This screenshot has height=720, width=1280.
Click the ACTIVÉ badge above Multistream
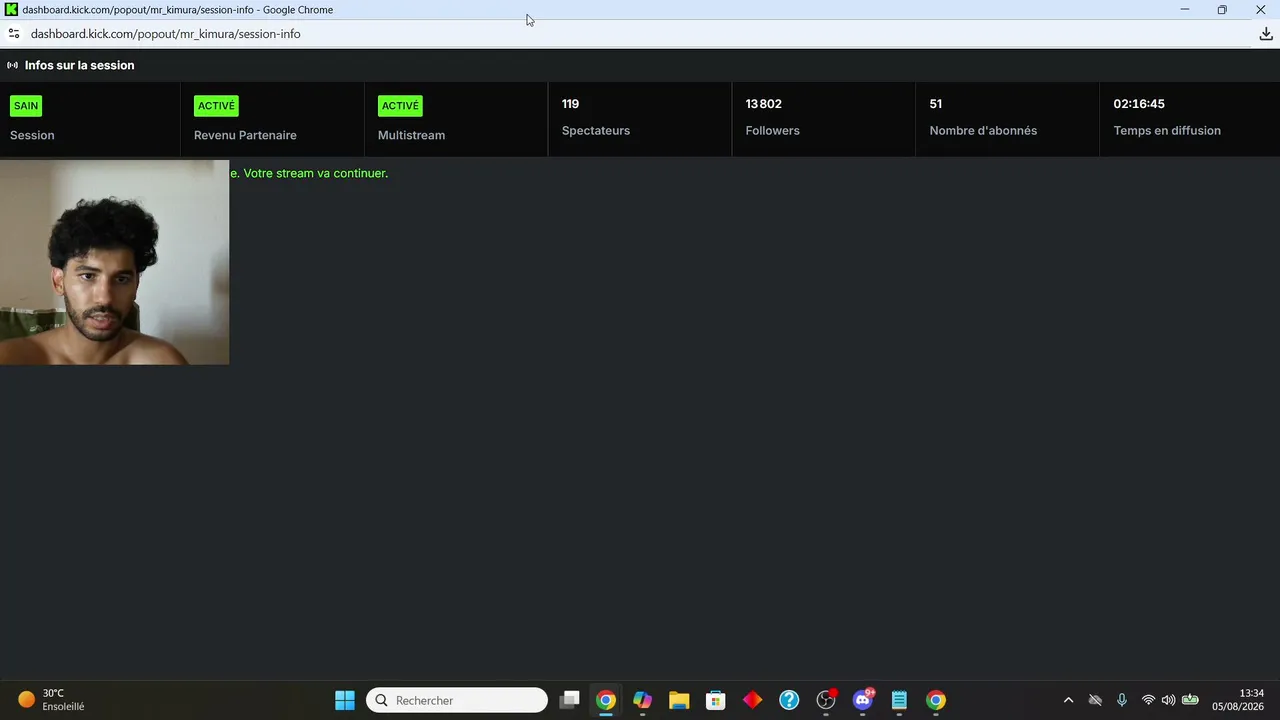coord(400,106)
